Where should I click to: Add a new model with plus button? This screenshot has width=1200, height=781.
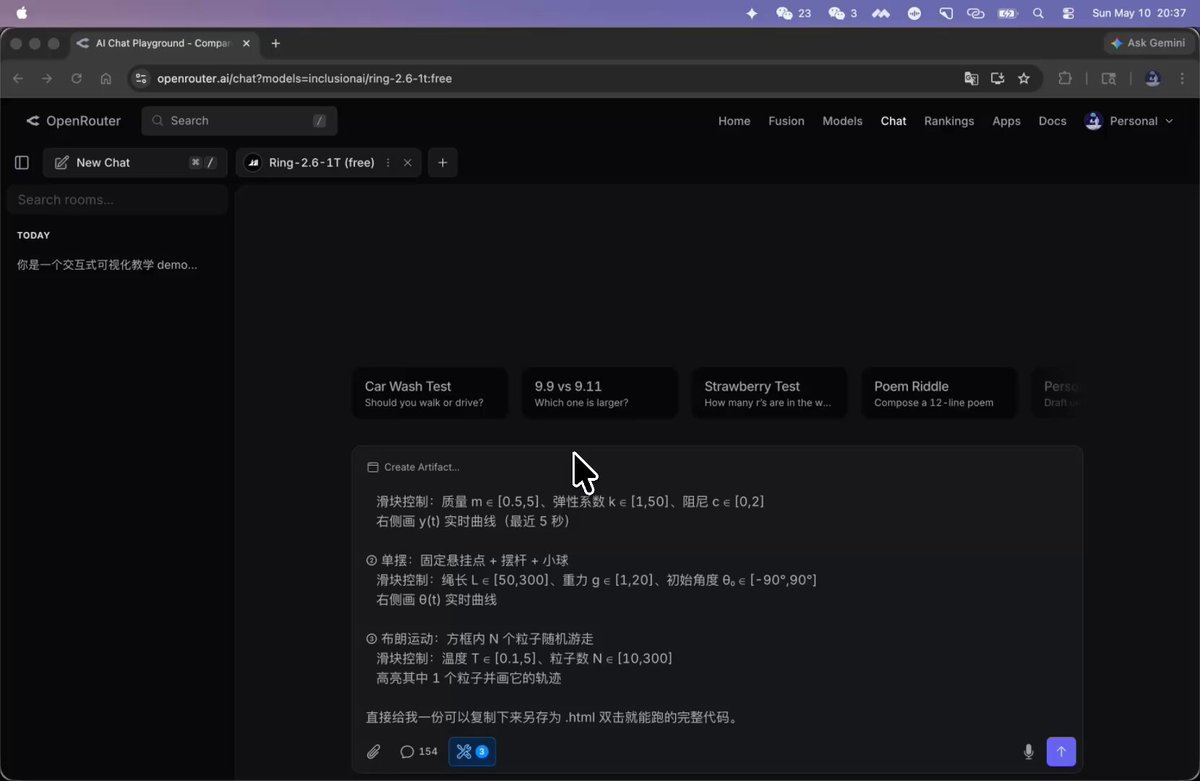point(443,162)
